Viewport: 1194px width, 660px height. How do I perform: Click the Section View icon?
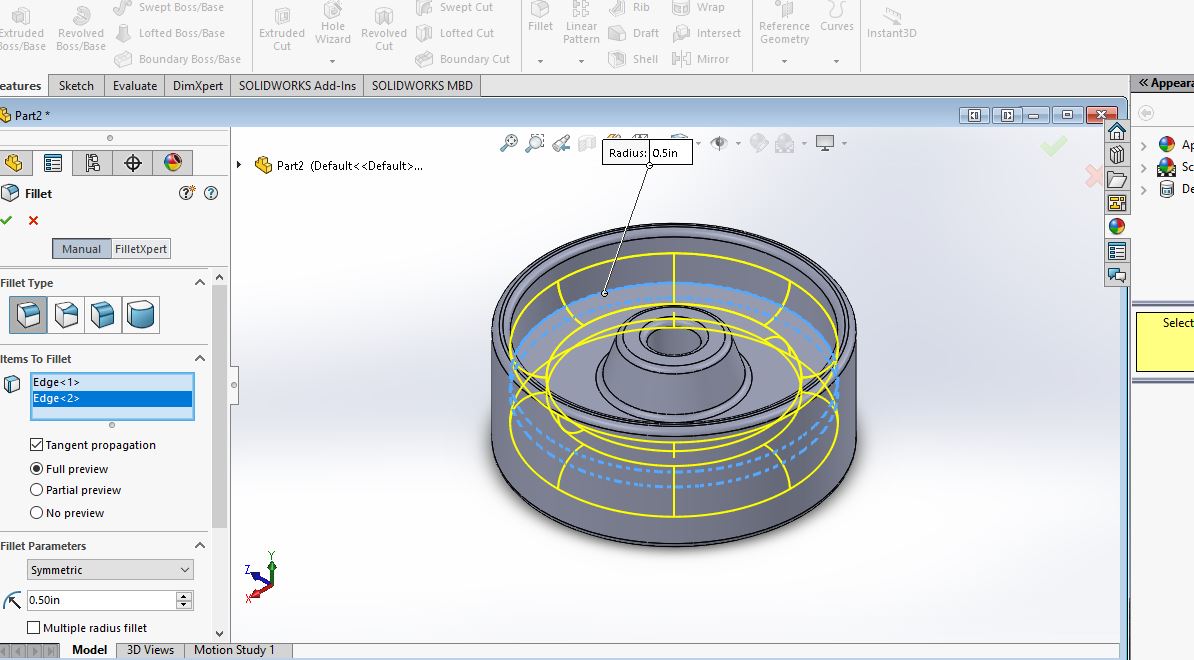click(x=587, y=142)
